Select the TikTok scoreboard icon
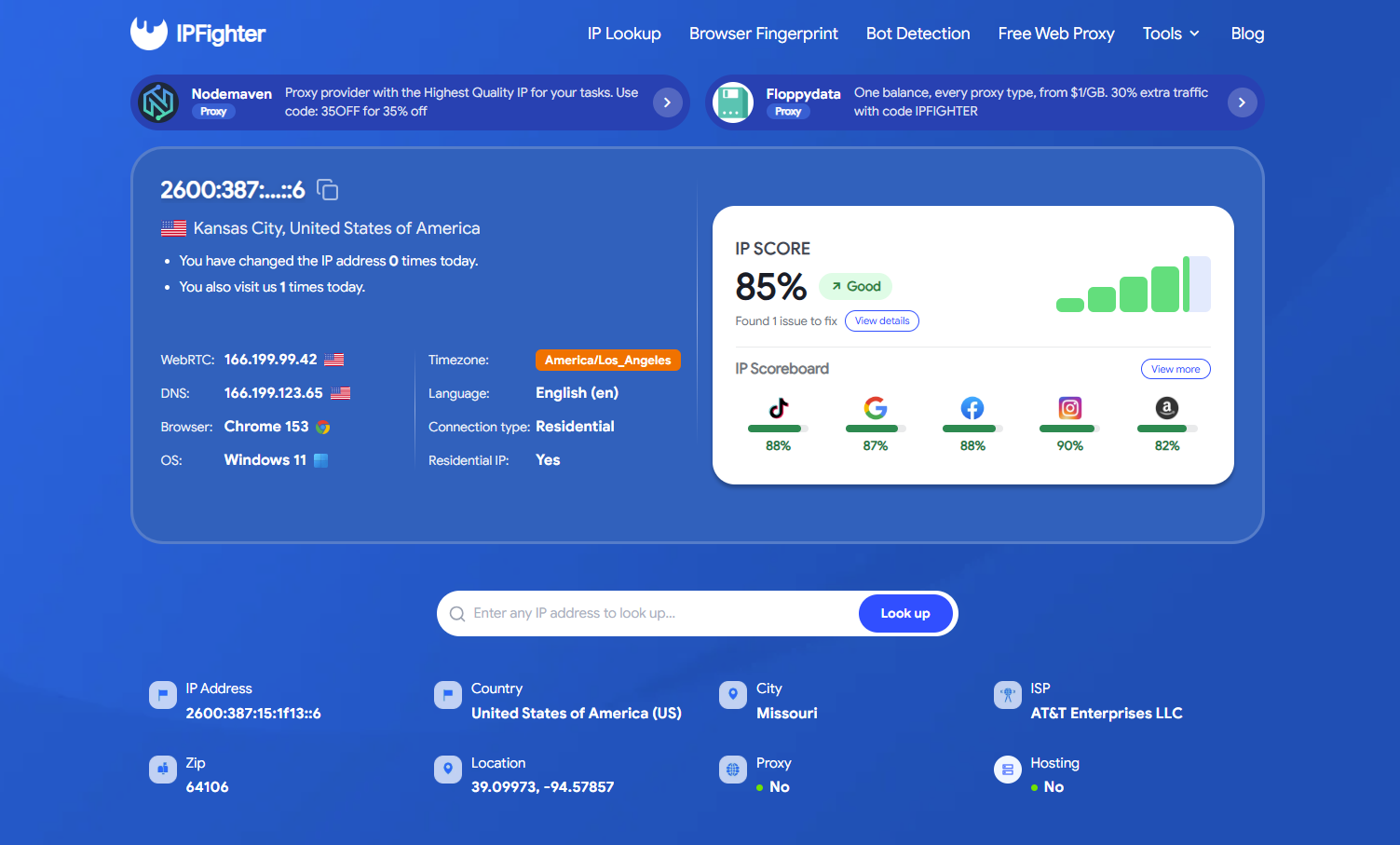1400x845 pixels. point(779,408)
